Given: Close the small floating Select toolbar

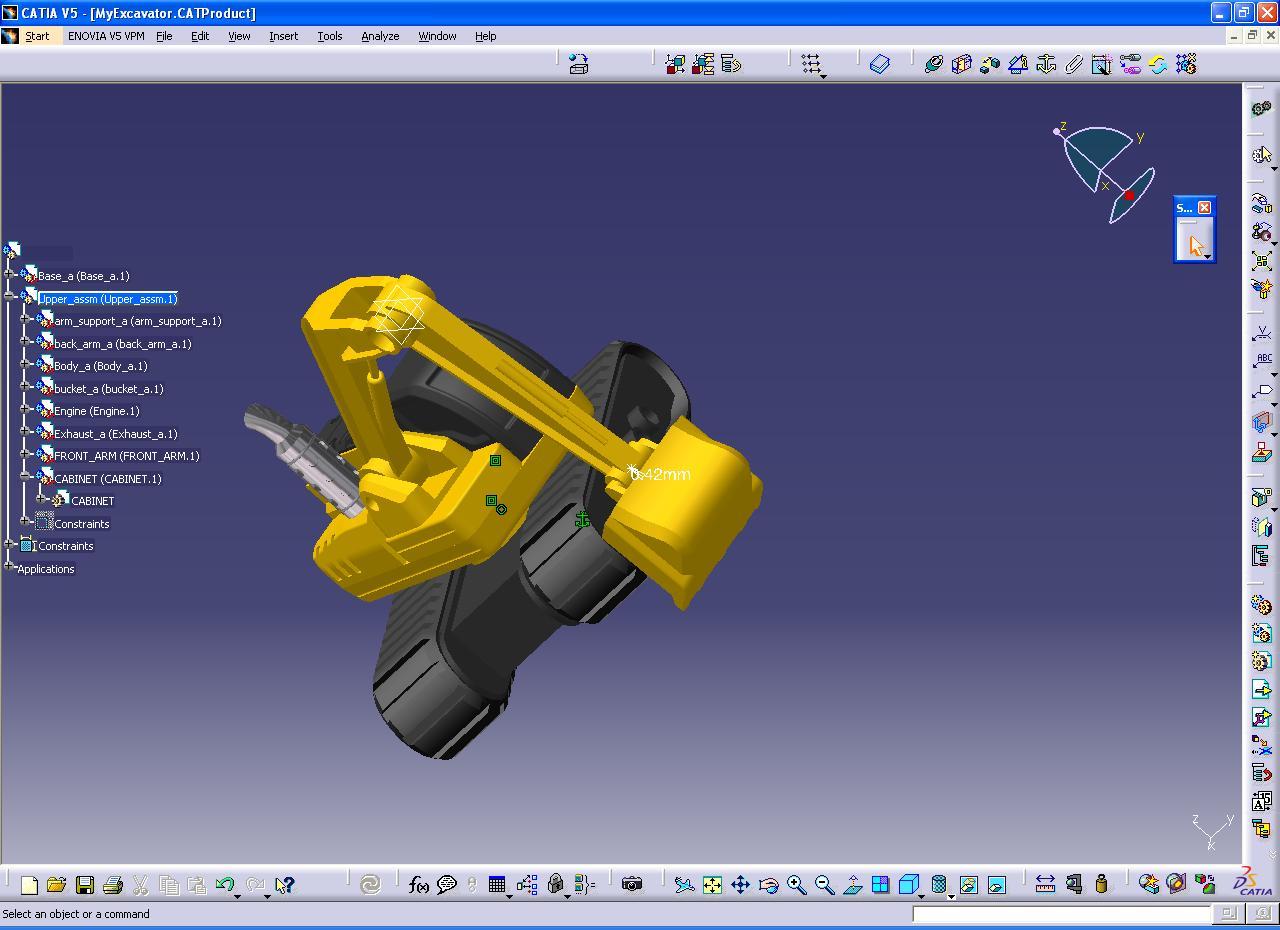Looking at the screenshot, I should (1205, 207).
